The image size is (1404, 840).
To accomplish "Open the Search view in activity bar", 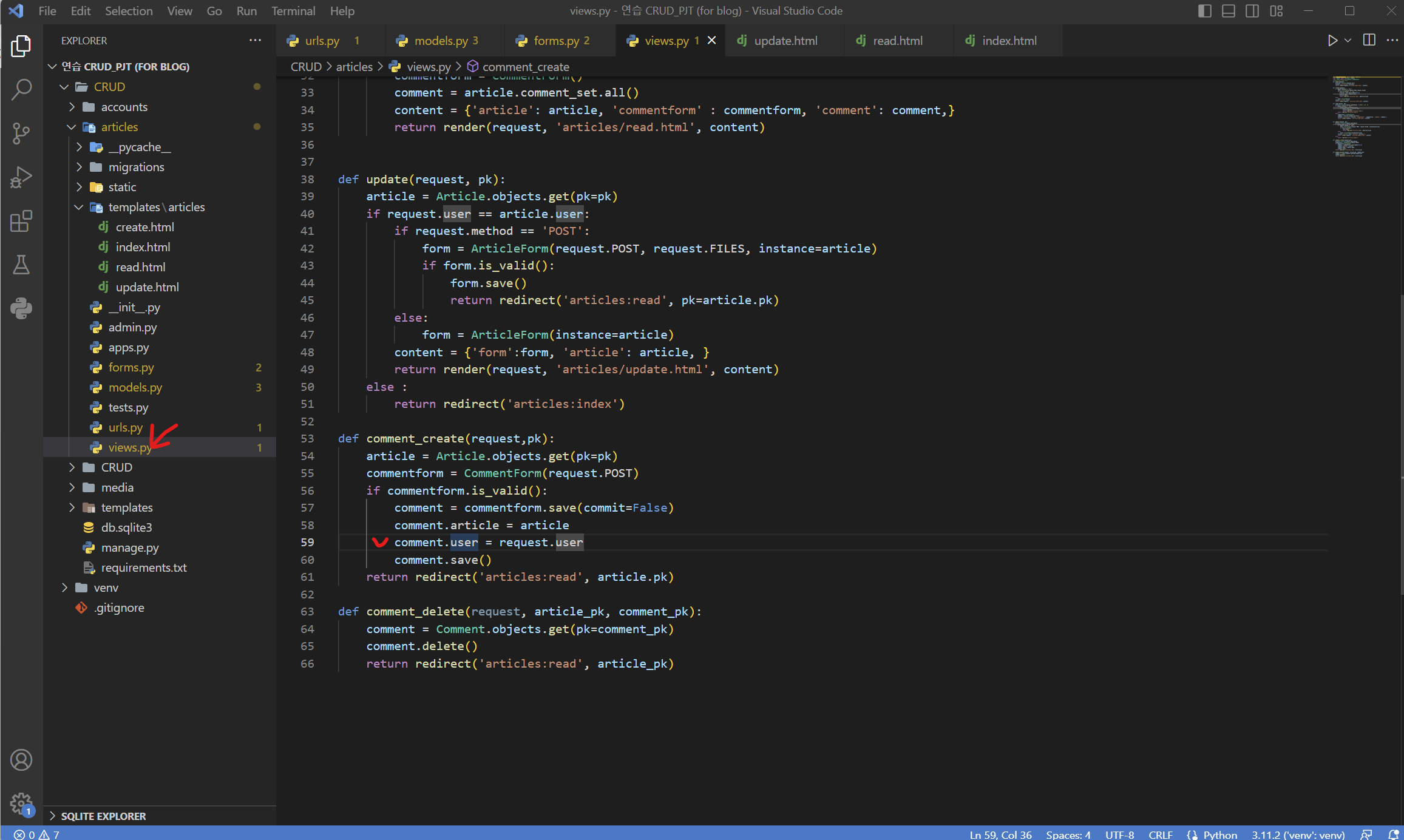I will coord(21,89).
